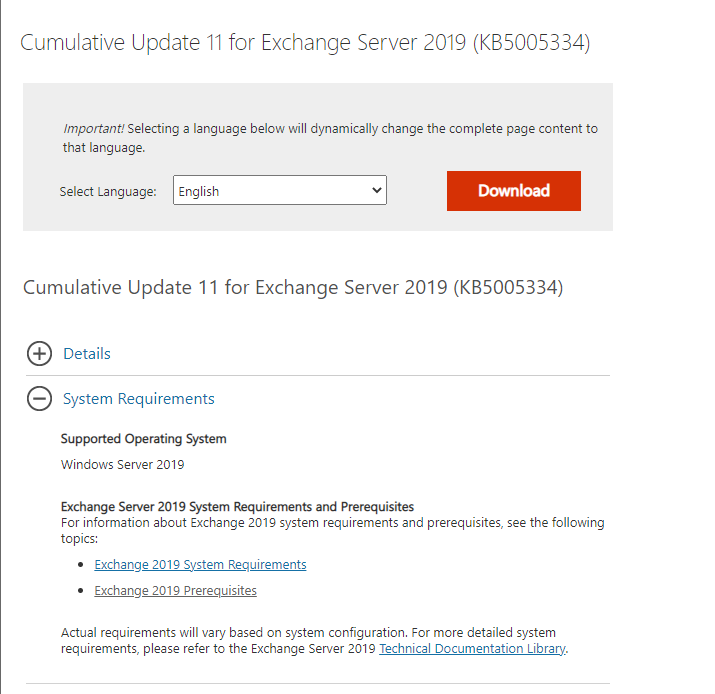Click the bullet before Exchange 2019 Prerequisites
Screen dimensions: 715x694
81,590
